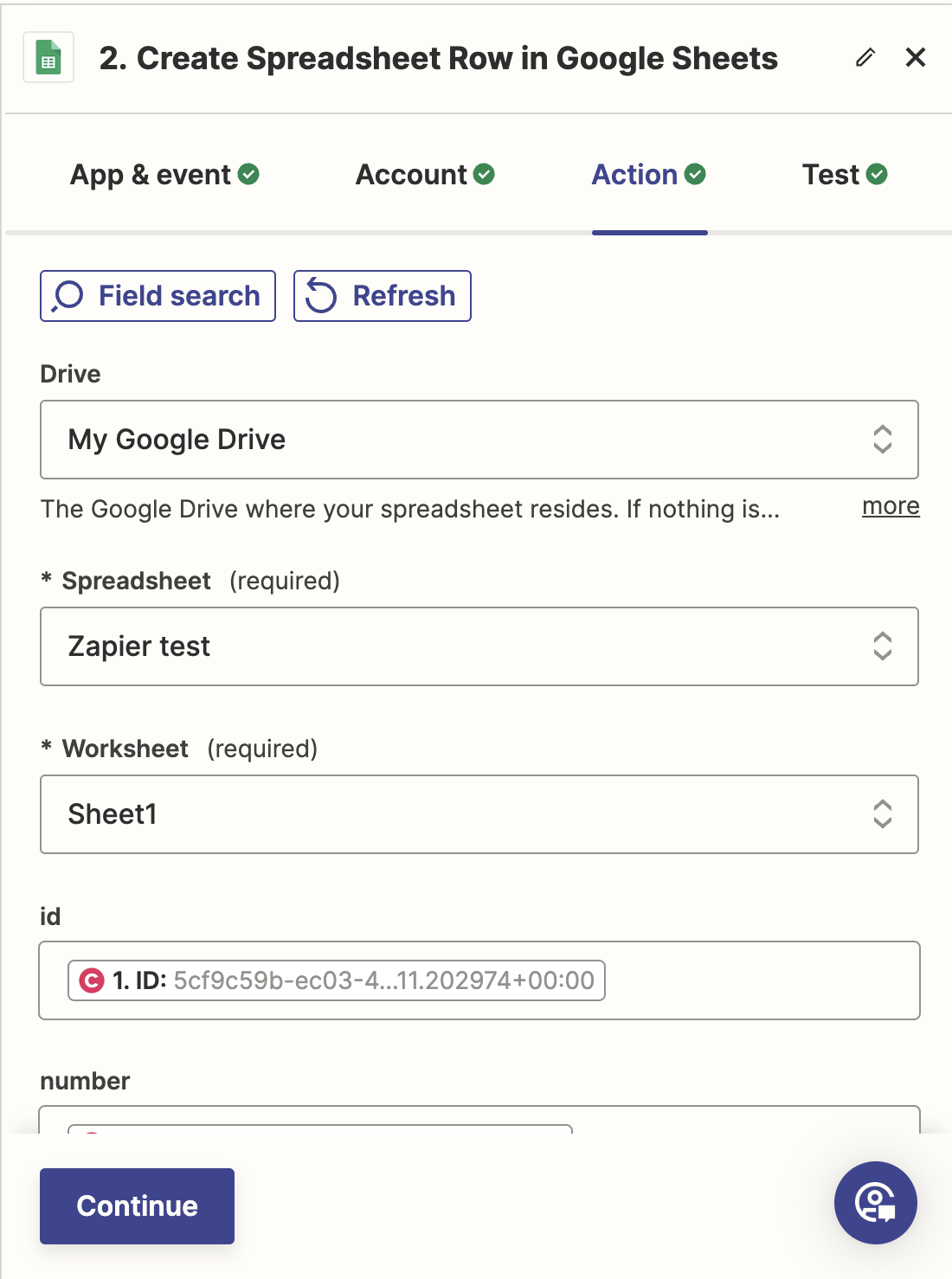The width and height of the screenshot is (952, 1279).
Task: Click the green checkmark beside Account
Action: click(485, 175)
